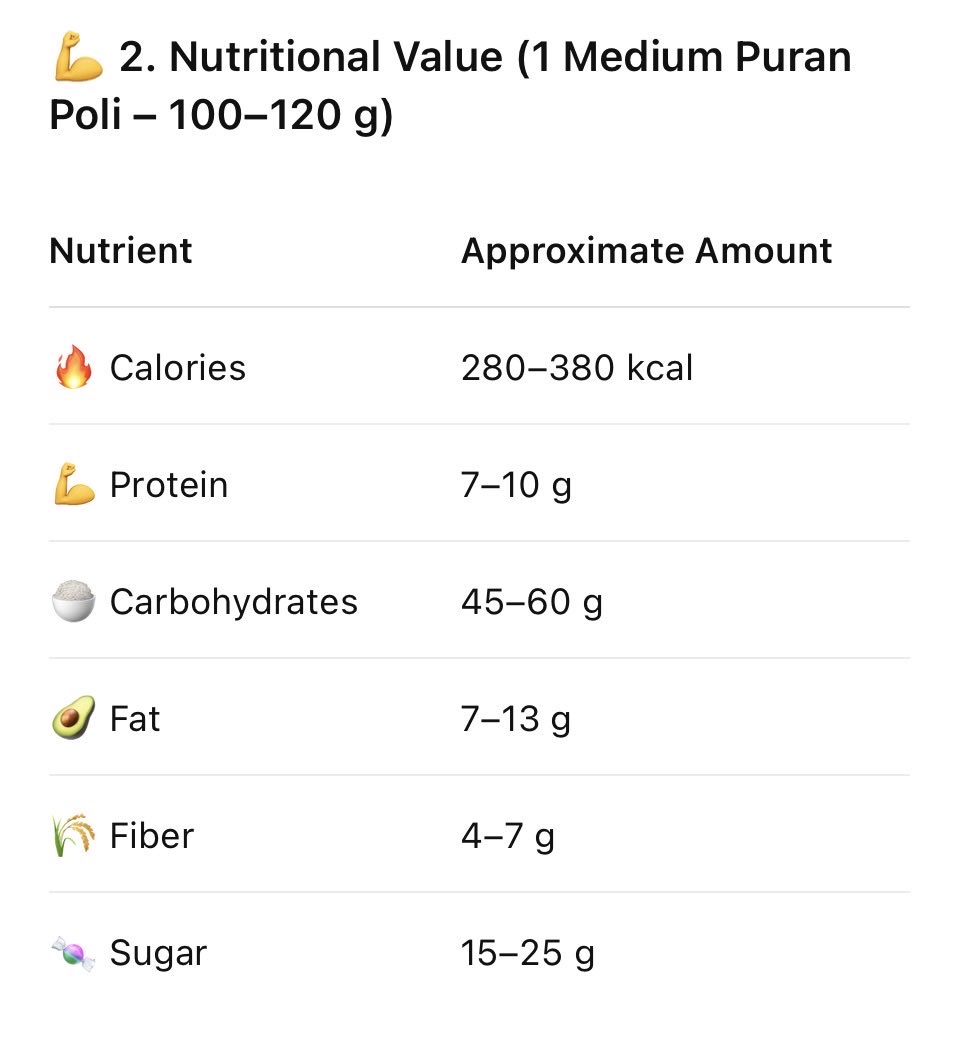Click the bicep emoji beside Protein
This screenshot has height=1058, width=960.
point(73,484)
